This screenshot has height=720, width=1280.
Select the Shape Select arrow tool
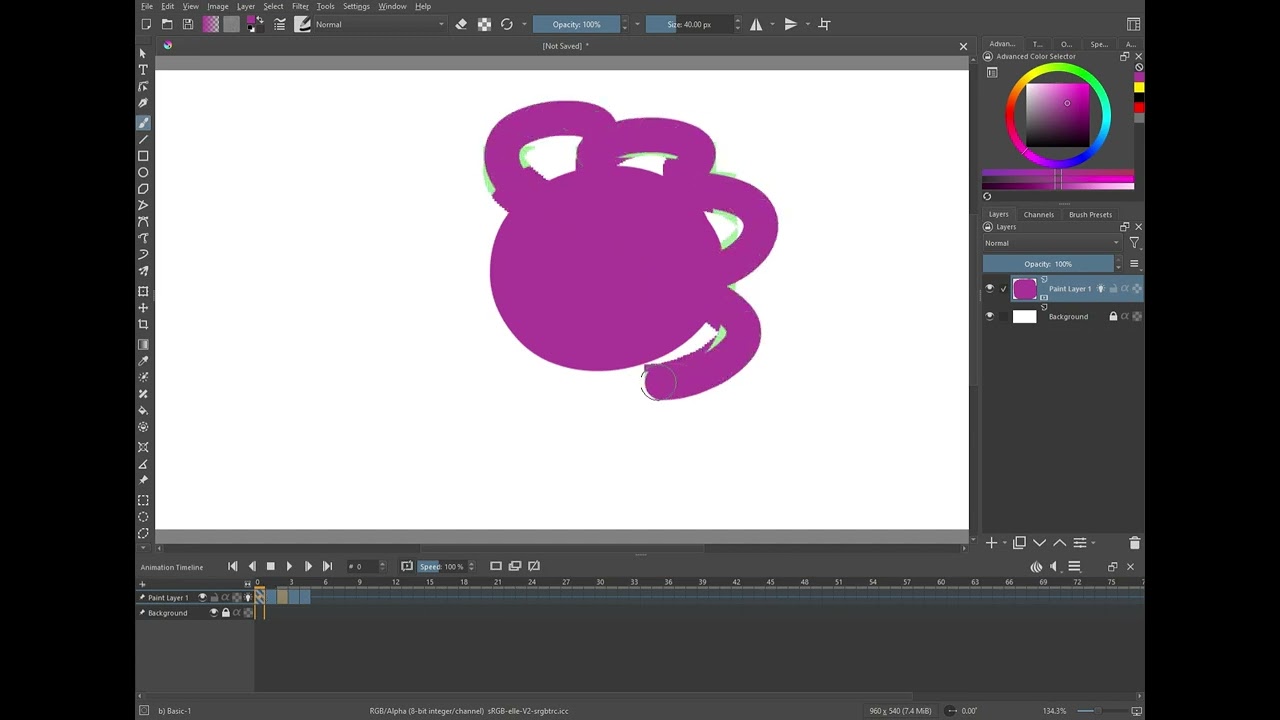pos(143,53)
